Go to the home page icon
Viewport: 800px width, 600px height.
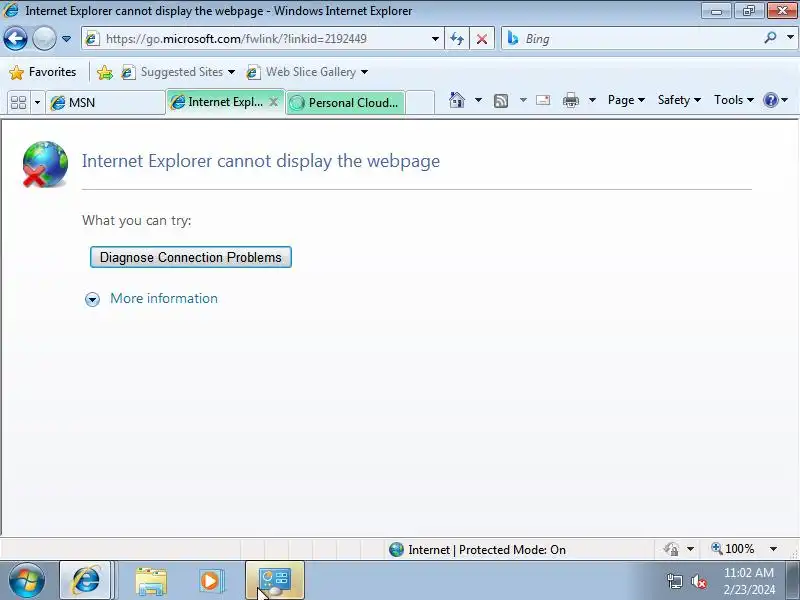457,100
